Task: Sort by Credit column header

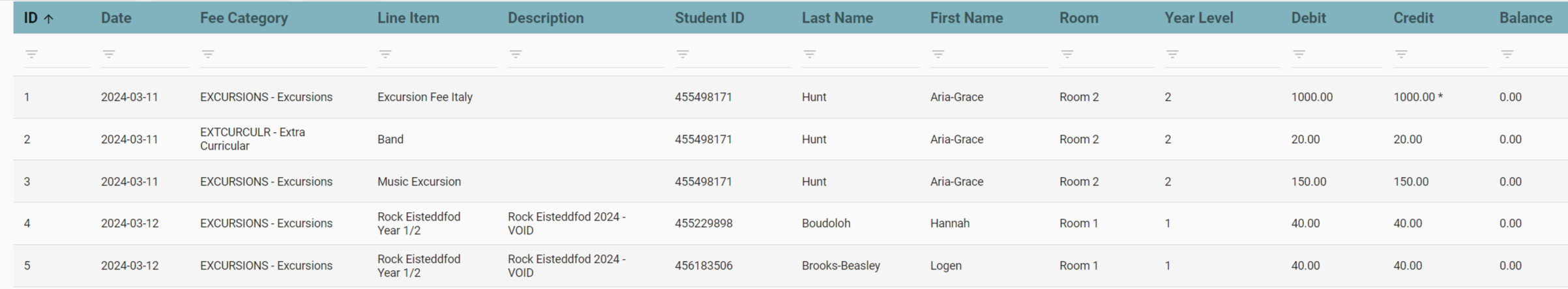Action: [x=1413, y=18]
